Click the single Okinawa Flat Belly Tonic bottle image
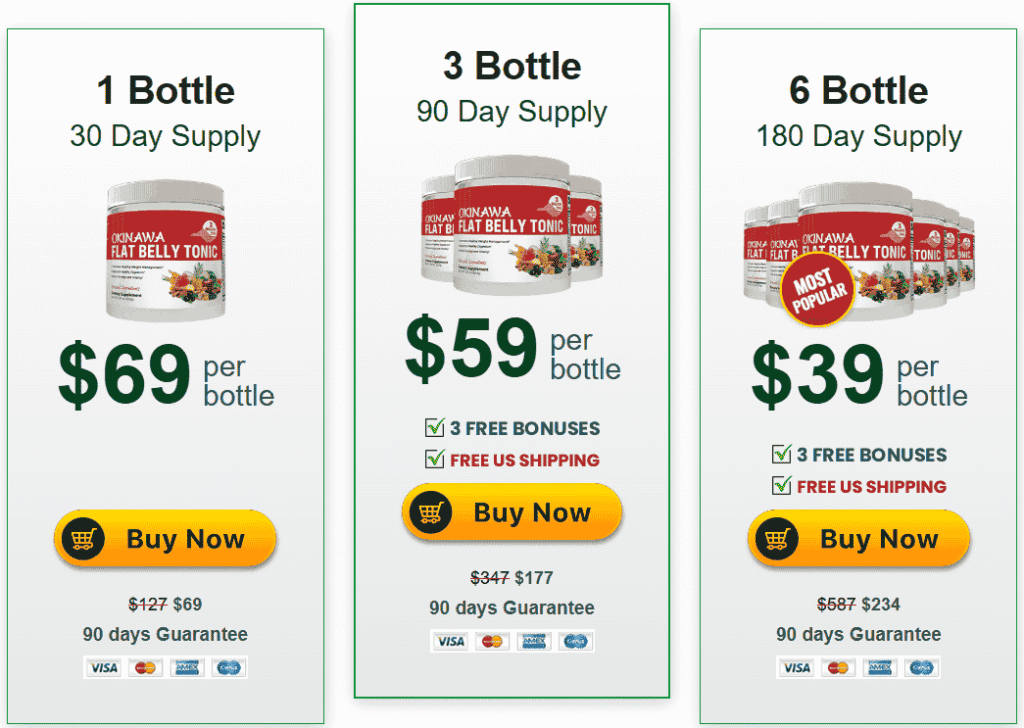 pyautogui.click(x=166, y=250)
